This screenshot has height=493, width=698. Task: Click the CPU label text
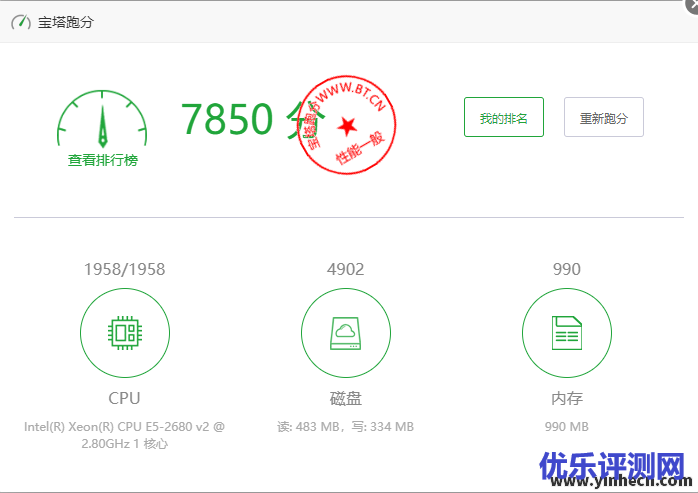[124, 398]
